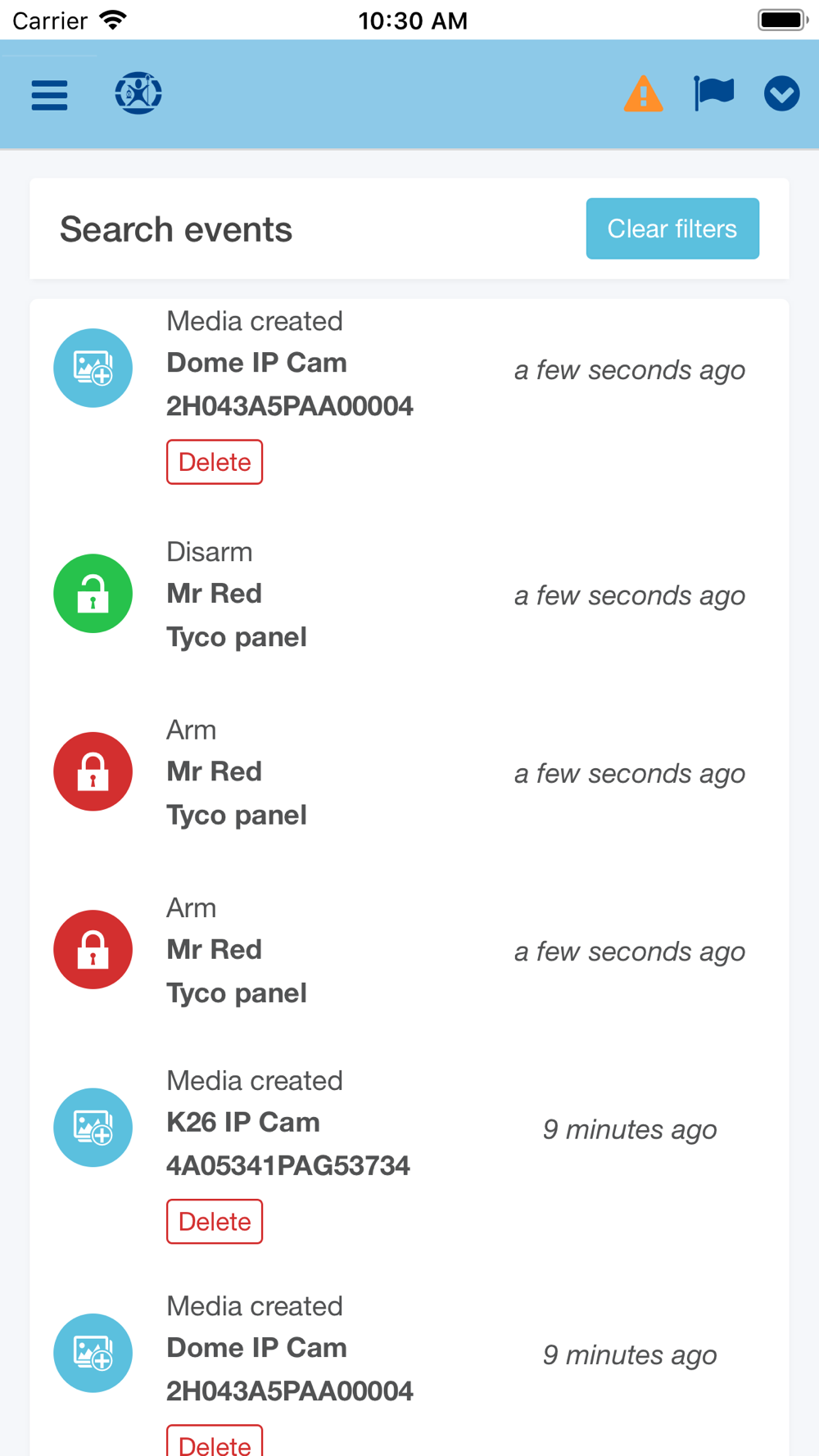Delete the K26 IP Cam media event
The image size is (819, 1456).
[215, 1222]
